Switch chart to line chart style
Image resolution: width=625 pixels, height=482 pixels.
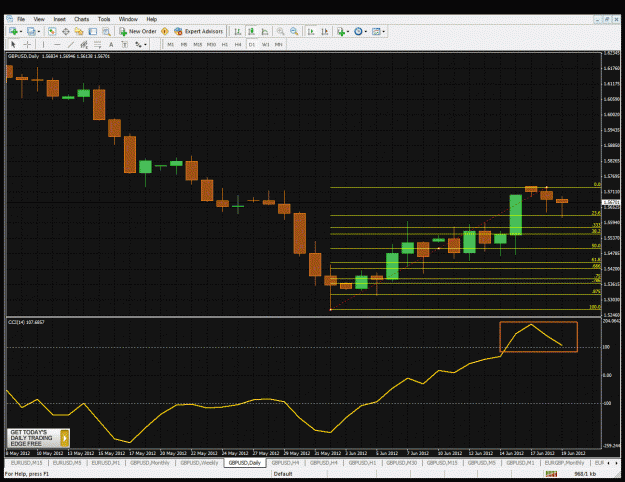[x=265, y=31]
